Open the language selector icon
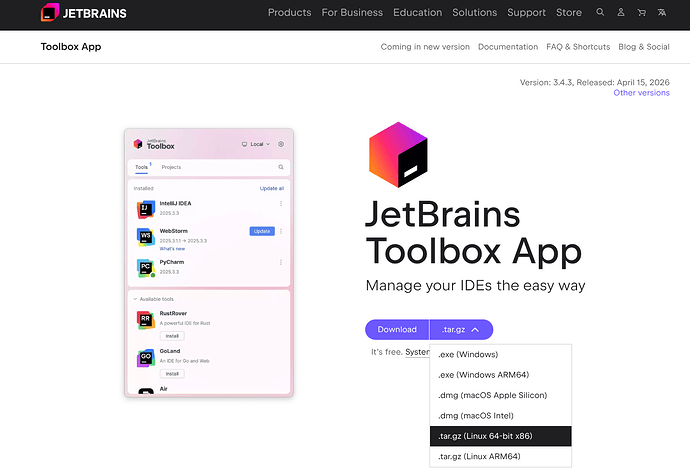690x474 pixels. (x=662, y=12)
